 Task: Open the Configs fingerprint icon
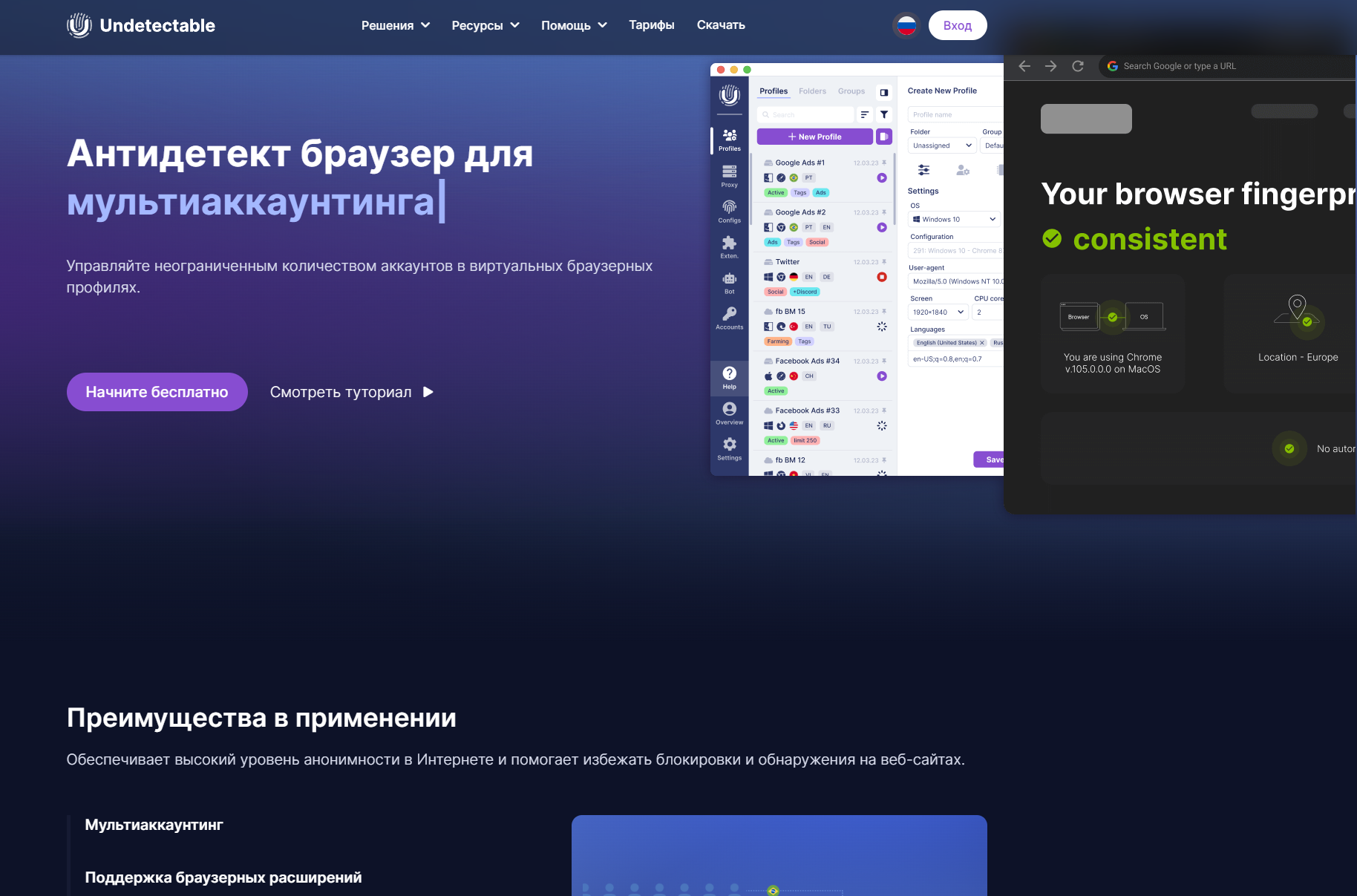click(x=729, y=211)
